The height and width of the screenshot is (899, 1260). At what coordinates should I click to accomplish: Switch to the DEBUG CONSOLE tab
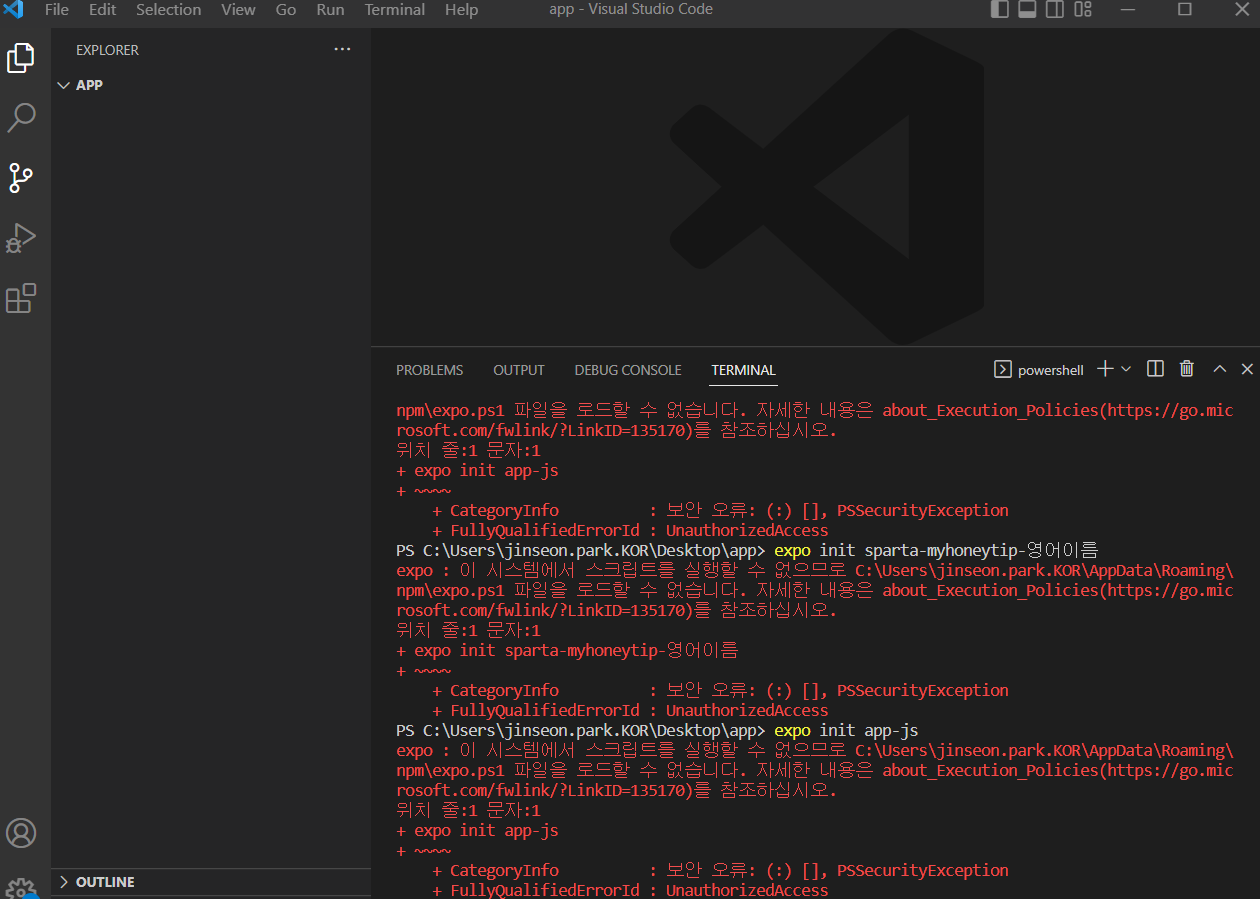tap(628, 370)
